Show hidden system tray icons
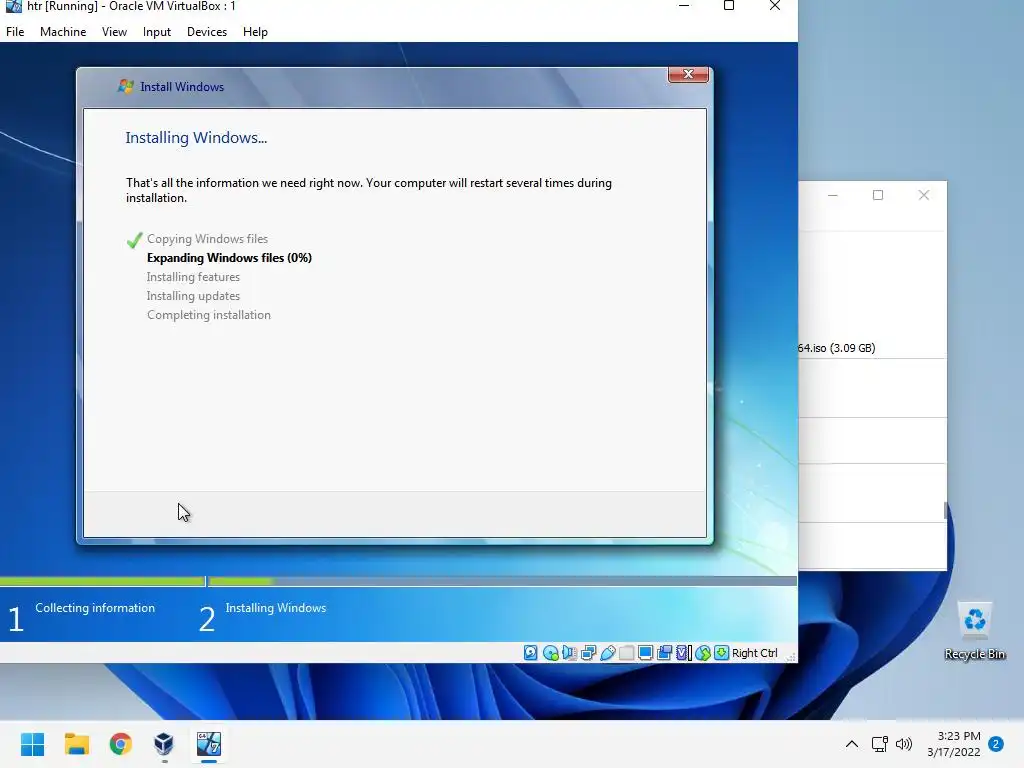This screenshot has width=1024, height=768. [852, 744]
